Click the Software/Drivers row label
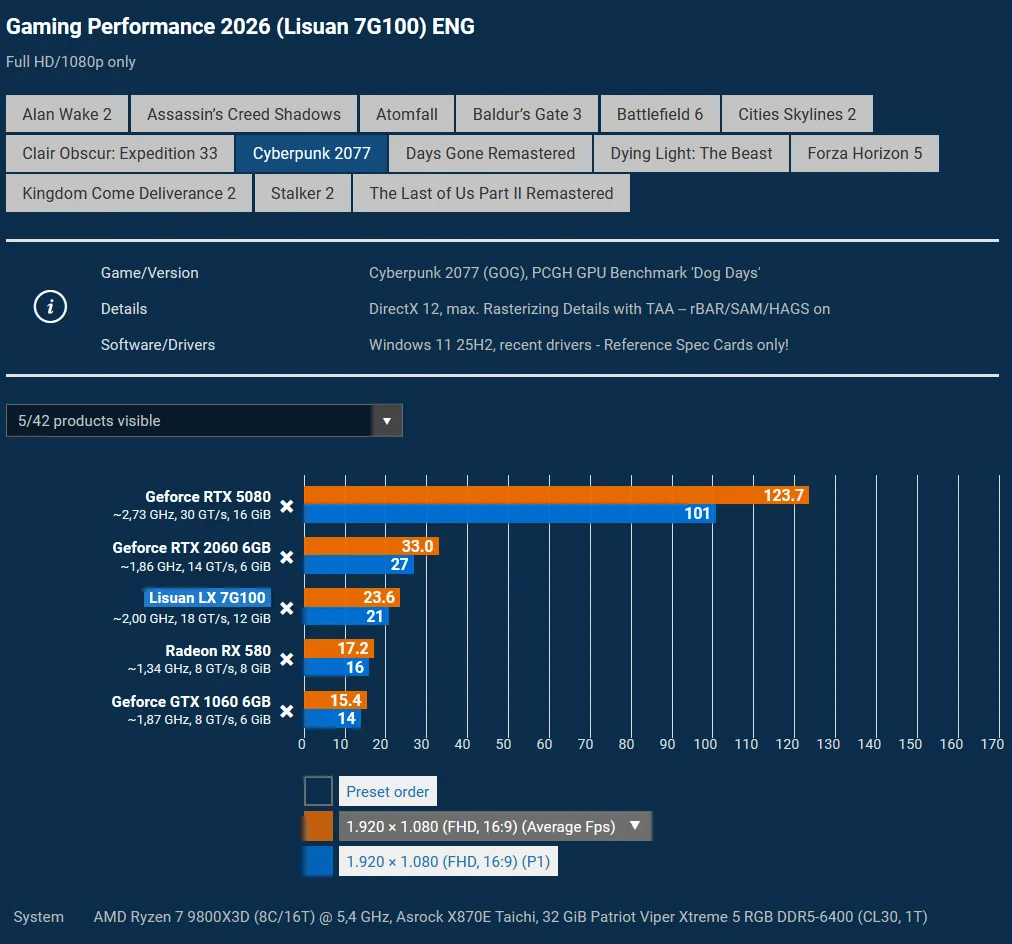This screenshot has height=944, width=1012. coord(158,345)
